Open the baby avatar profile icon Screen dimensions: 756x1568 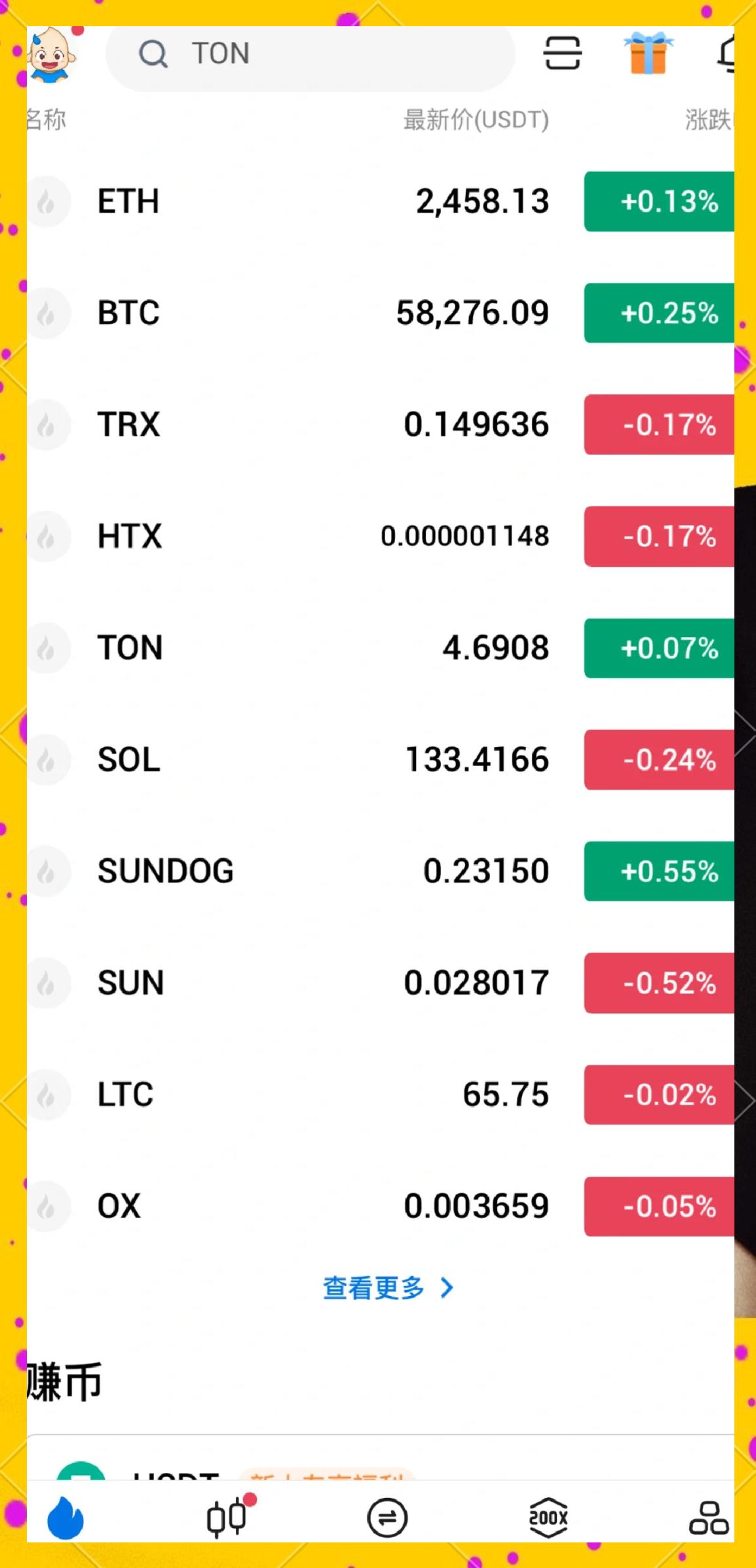coord(51,55)
